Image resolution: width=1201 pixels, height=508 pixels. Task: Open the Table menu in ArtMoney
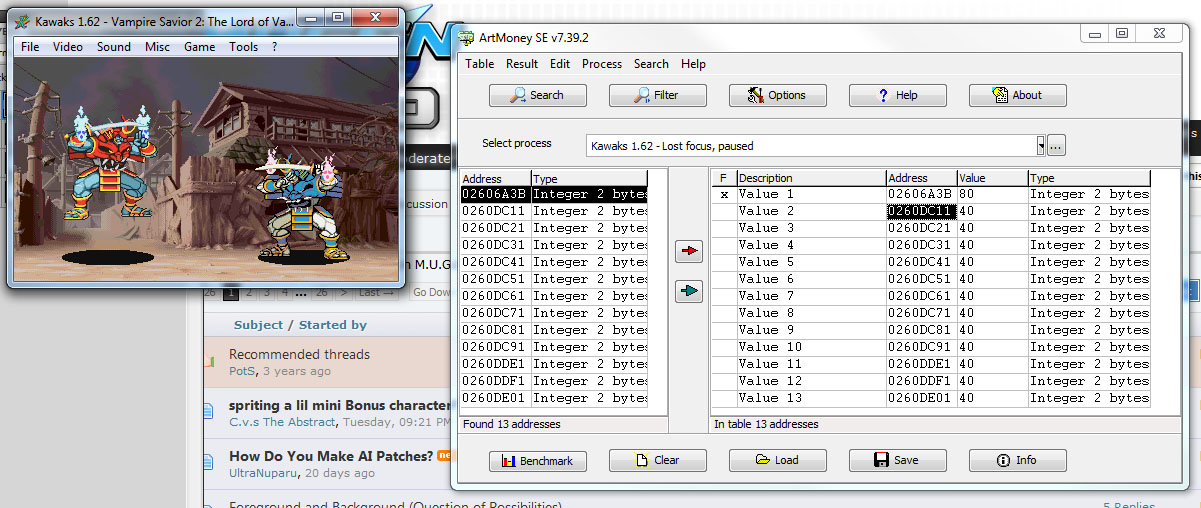480,64
